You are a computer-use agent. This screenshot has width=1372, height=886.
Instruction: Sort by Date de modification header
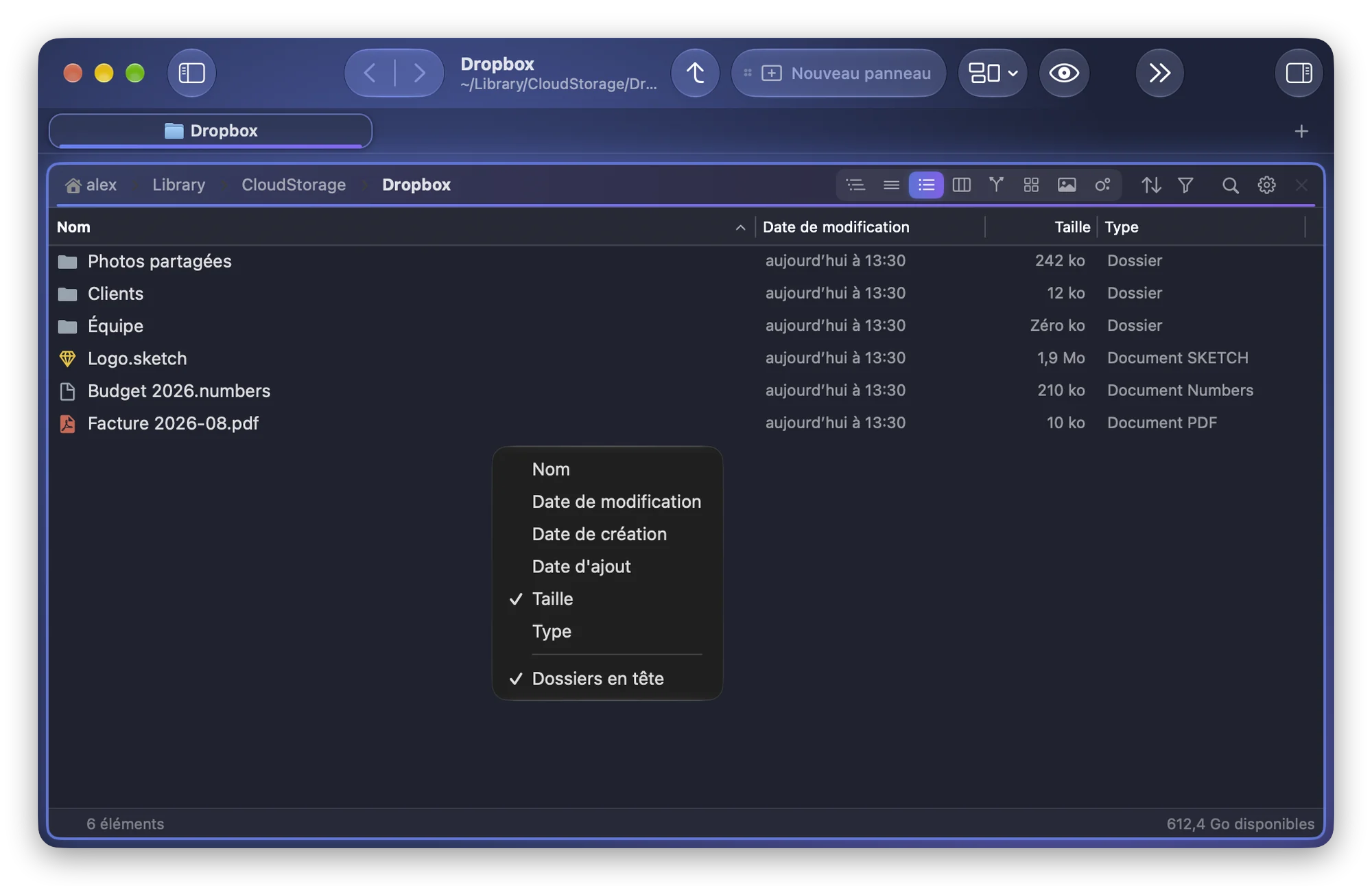tap(870, 227)
